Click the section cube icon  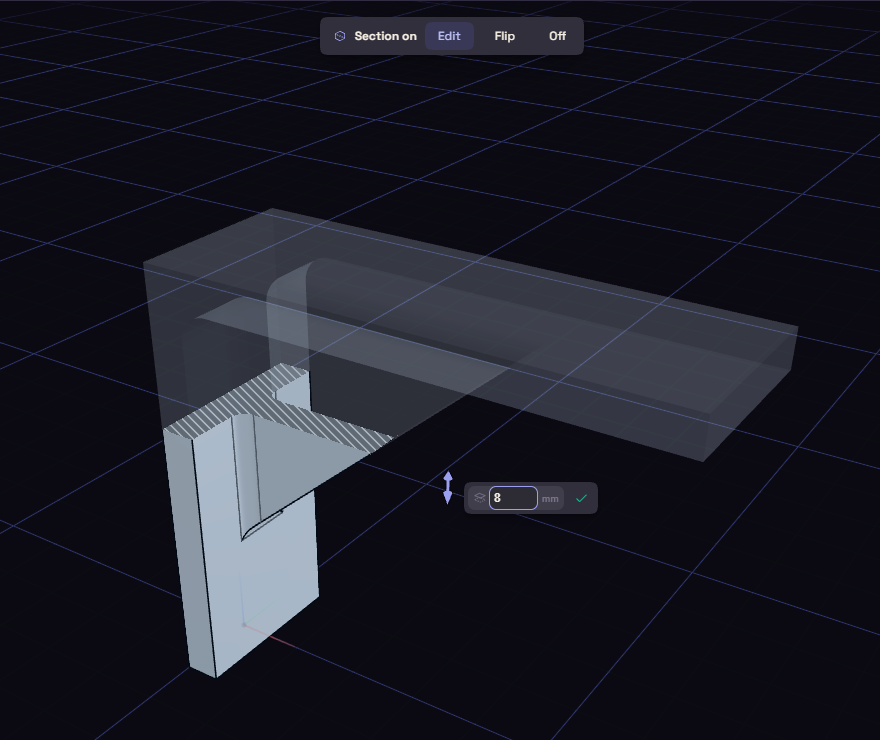[340, 36]
